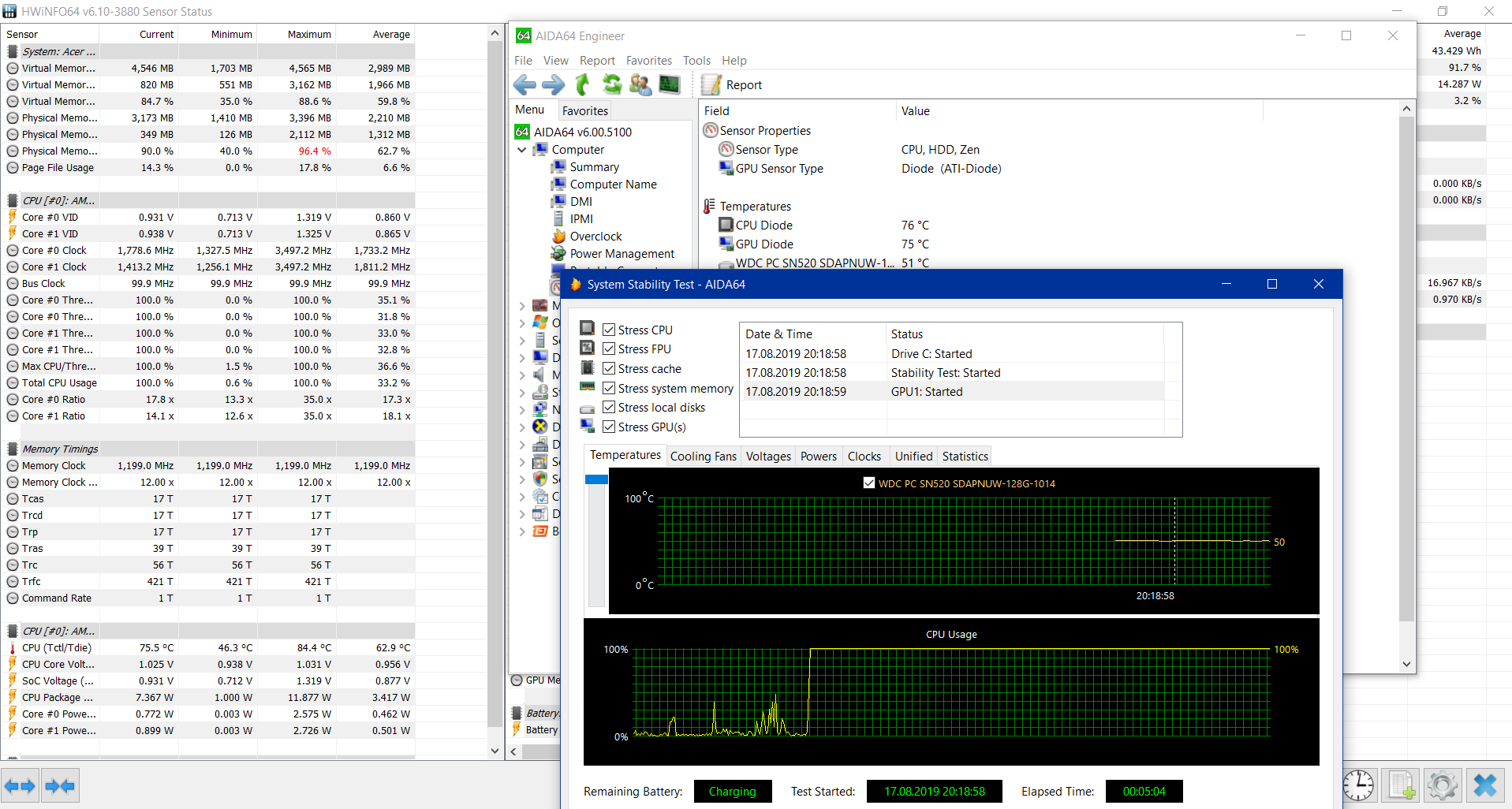
Task: Uncheck Stress FPU
Action: (x=609, y=349)
